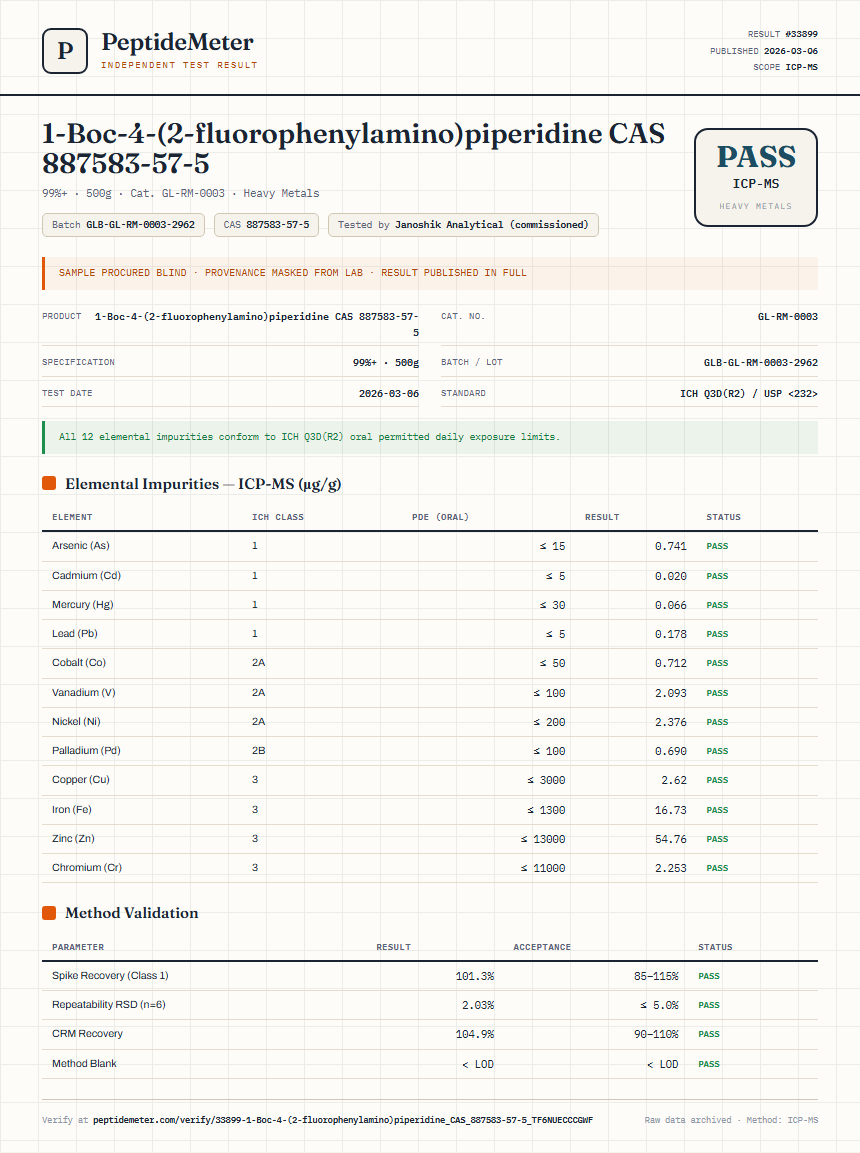Click the PeptideMeter brand name
This screenshot has height=1153, width=860.
point(177,42)
